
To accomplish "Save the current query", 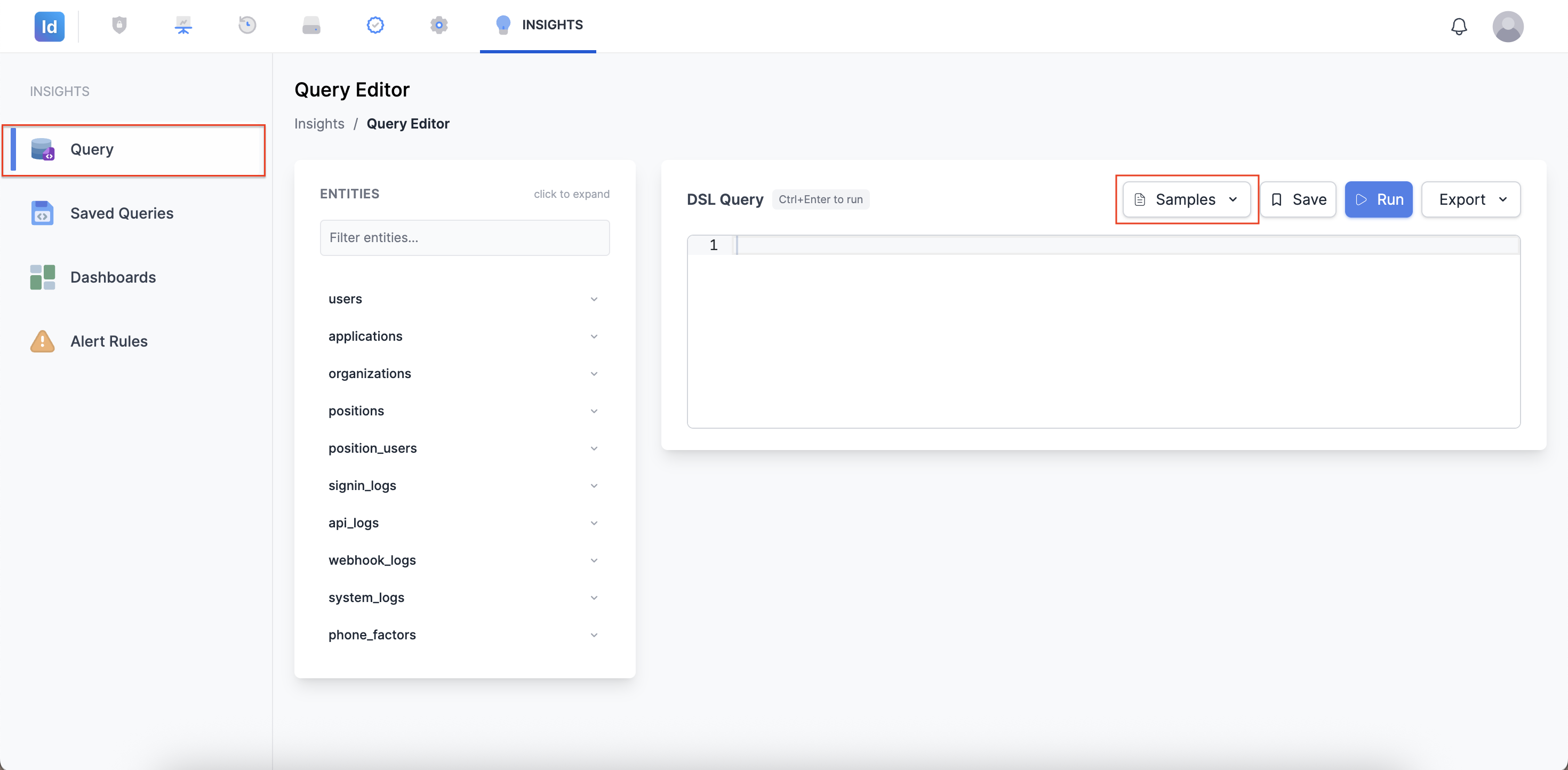I will (1298, 199).
